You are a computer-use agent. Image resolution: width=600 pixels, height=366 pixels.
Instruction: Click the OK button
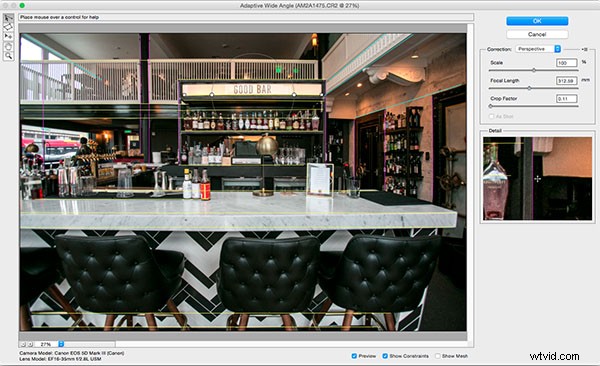coord(537,21)
